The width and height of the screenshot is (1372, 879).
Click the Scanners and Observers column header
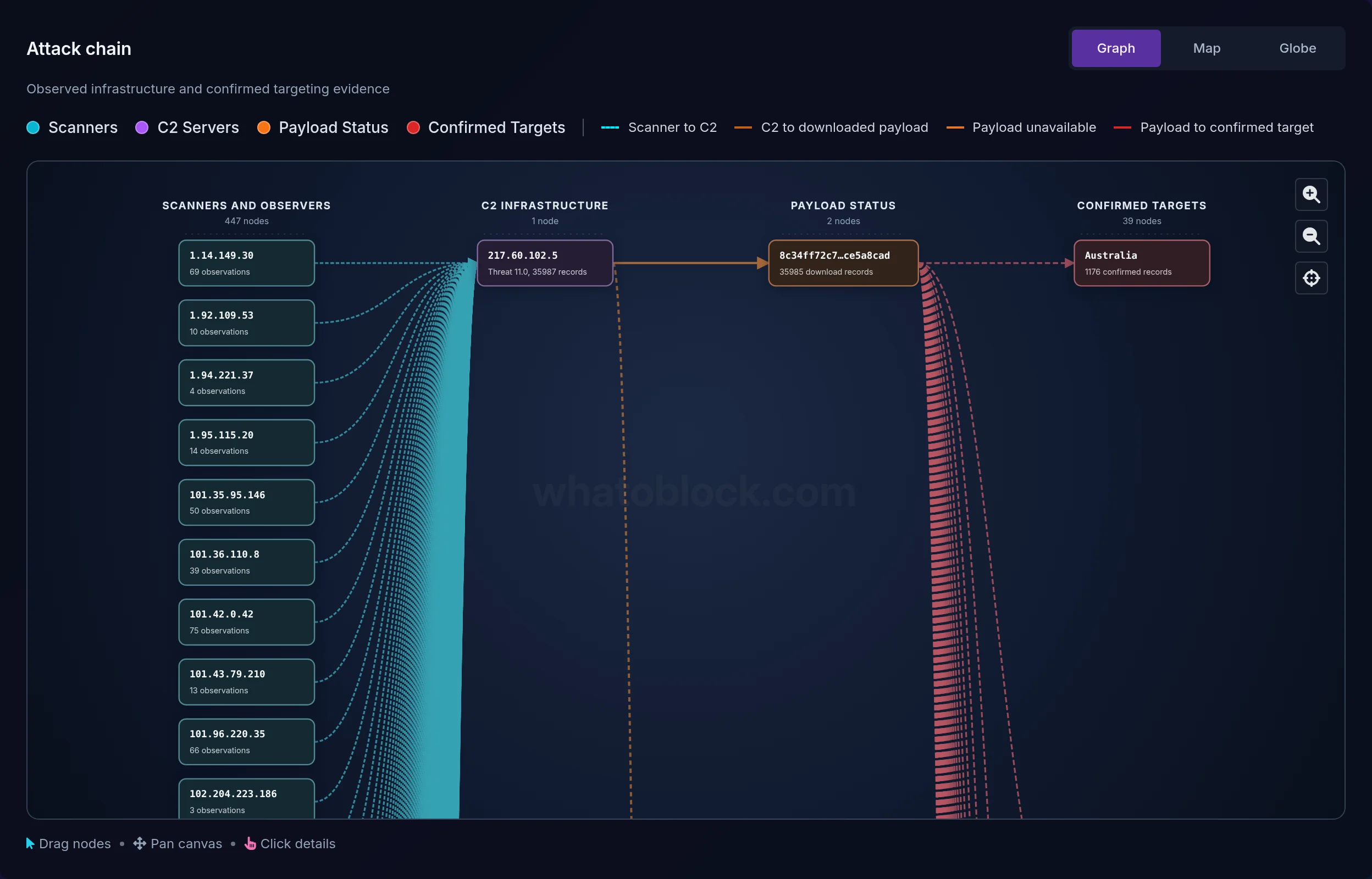point(247,205)
